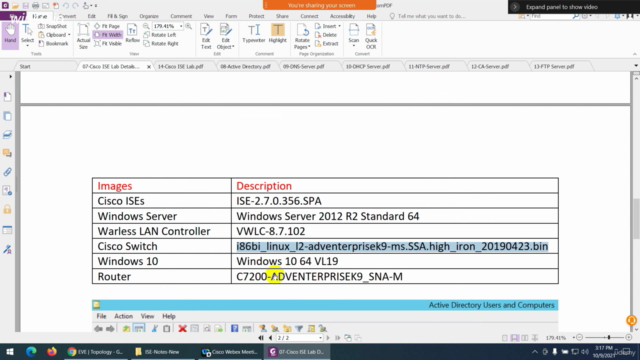Set view to Actual Size
Viewport: 640px width, 360px height.
83,36
